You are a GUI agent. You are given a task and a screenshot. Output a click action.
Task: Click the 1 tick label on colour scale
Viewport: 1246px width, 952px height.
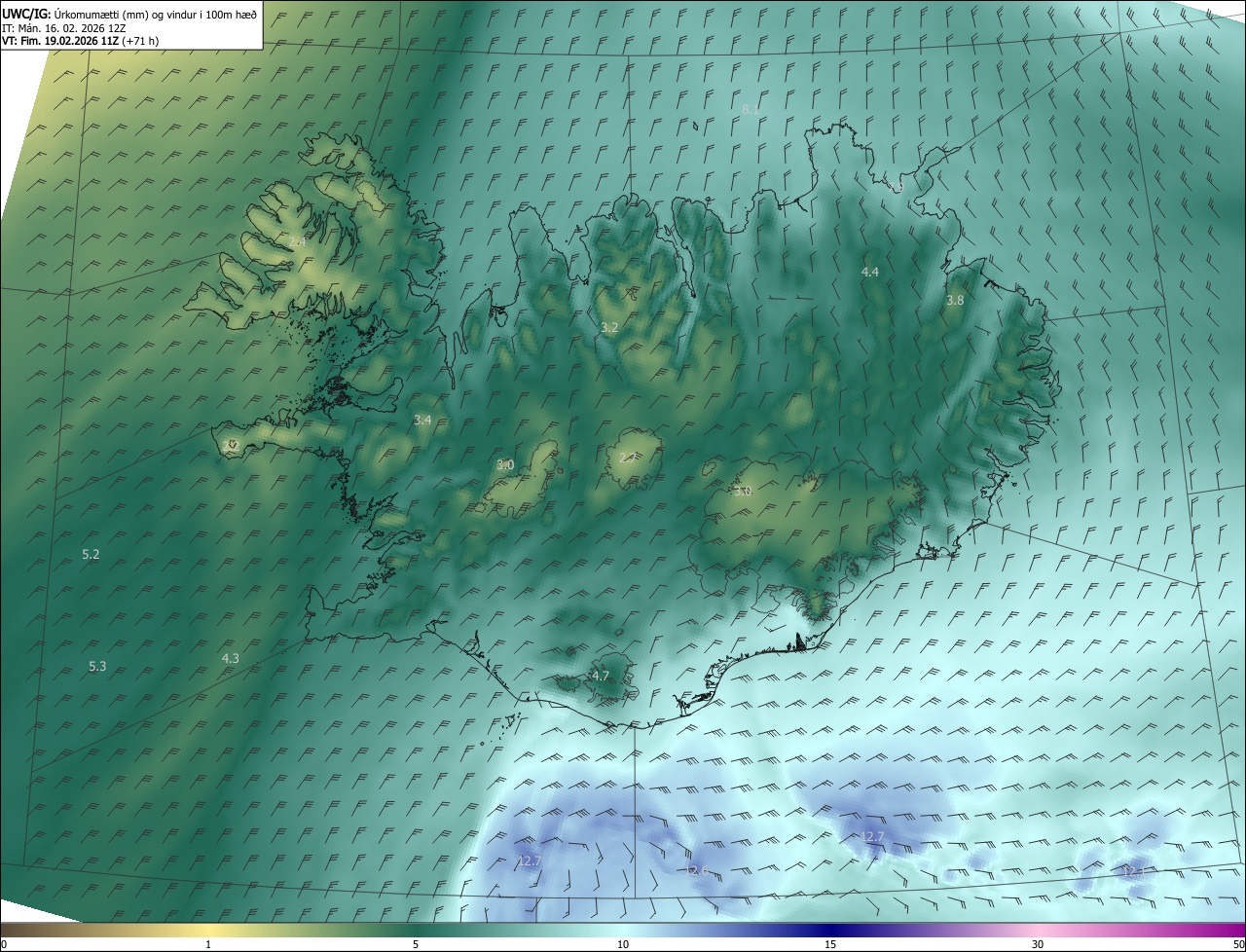tap(208, 945)
